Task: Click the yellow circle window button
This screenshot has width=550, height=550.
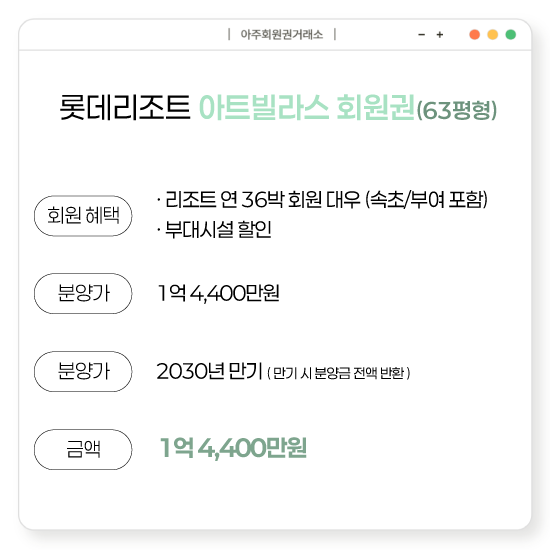Action: tap(493, 34)
